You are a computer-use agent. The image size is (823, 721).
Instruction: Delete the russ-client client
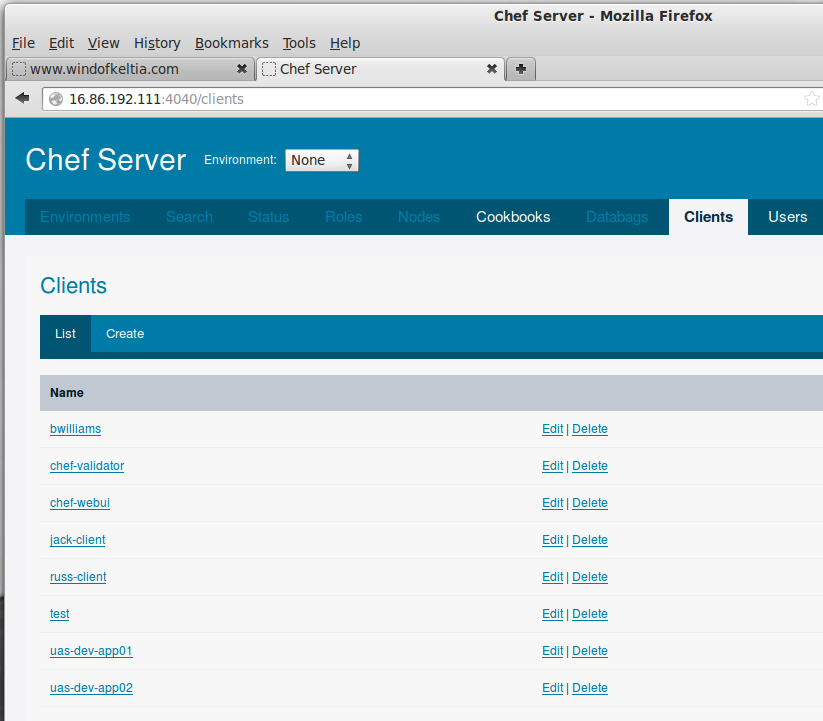coord(589,577)
